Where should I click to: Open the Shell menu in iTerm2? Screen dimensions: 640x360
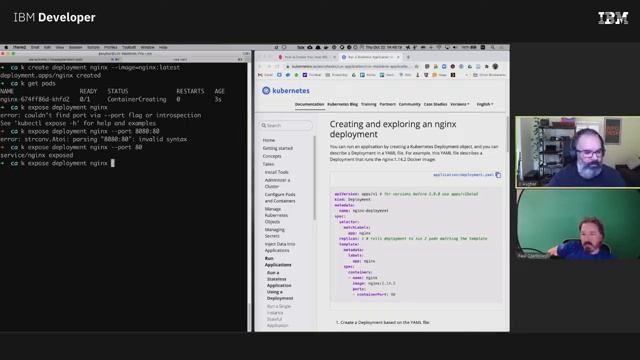(35, 47)
